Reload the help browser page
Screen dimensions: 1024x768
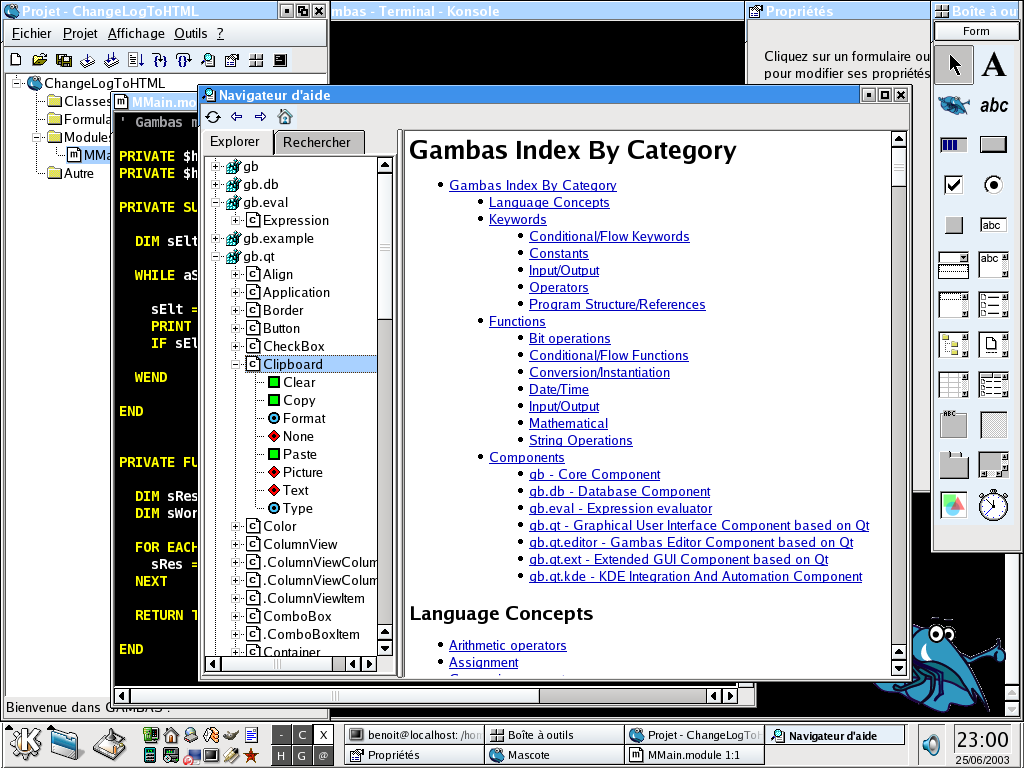click(x=213, y=117)
